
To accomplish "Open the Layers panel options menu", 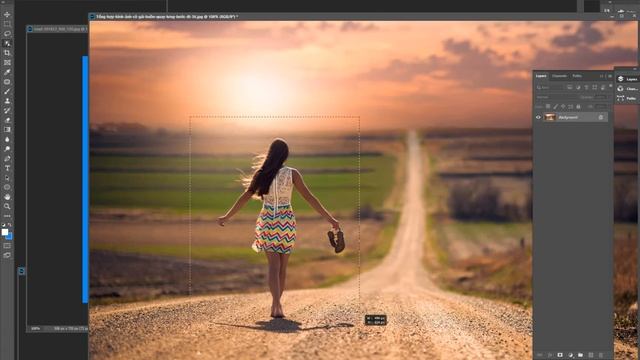I will click(610, 76).
